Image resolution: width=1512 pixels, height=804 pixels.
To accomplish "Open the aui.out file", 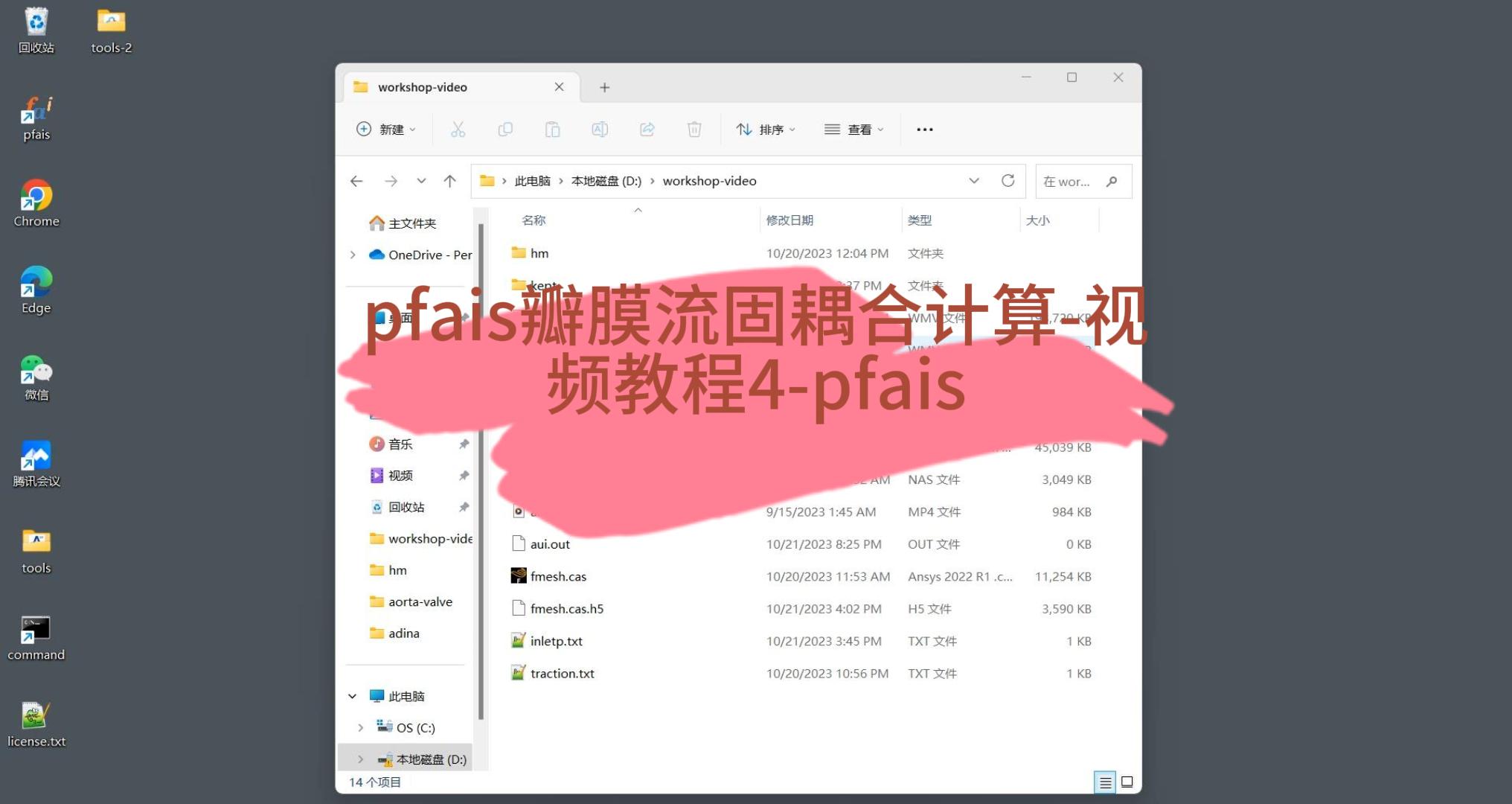I will pyautogui.click(x=551, y=543).
